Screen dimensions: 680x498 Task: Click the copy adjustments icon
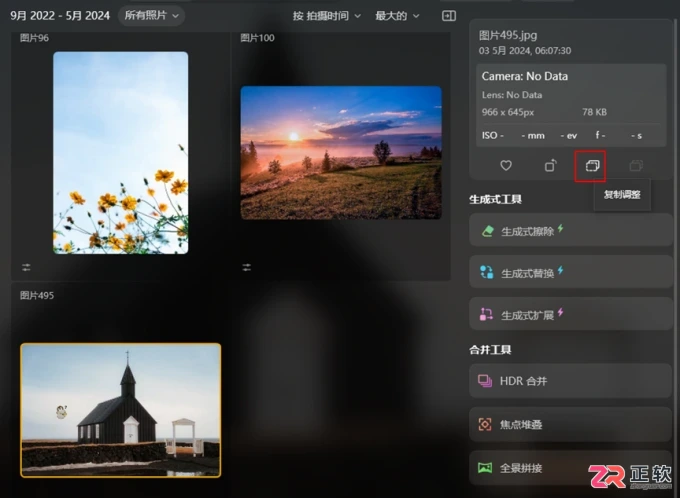click(592, 165)
